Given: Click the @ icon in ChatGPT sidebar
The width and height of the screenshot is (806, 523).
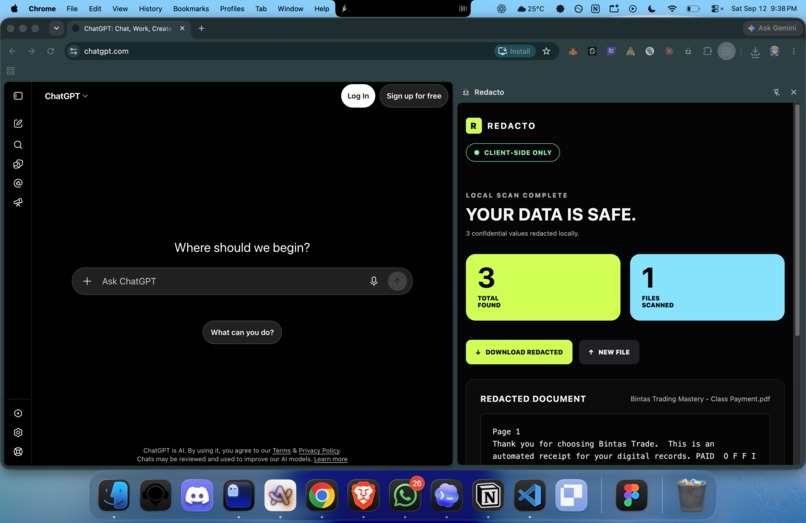Looking at the screenshot, I should click(18, 183).
